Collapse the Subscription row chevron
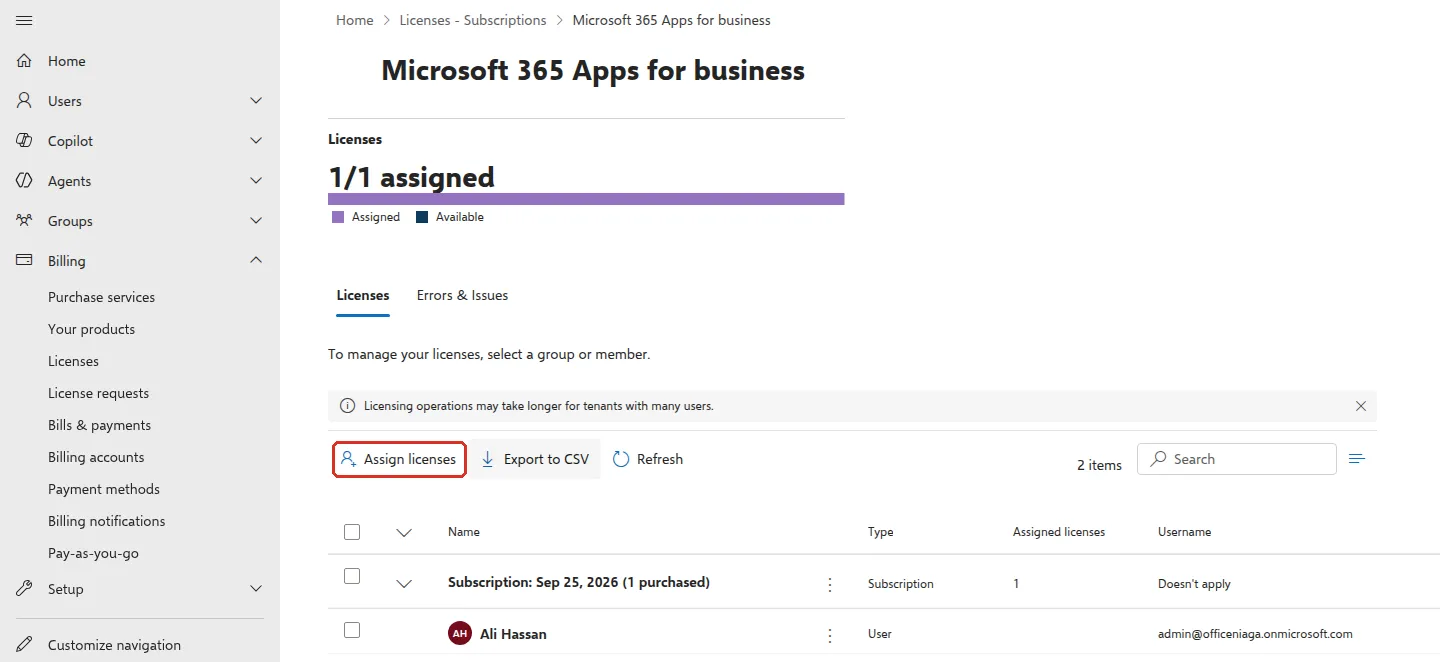 tap(404, 584)
